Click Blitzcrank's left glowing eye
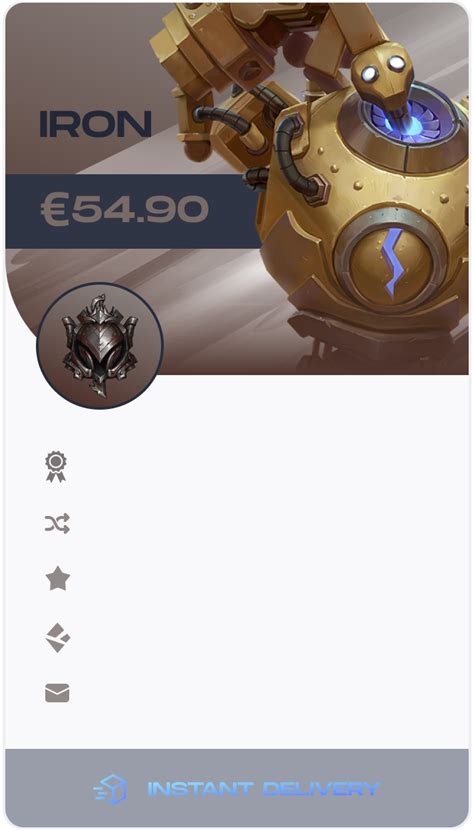 pos(371,74)
